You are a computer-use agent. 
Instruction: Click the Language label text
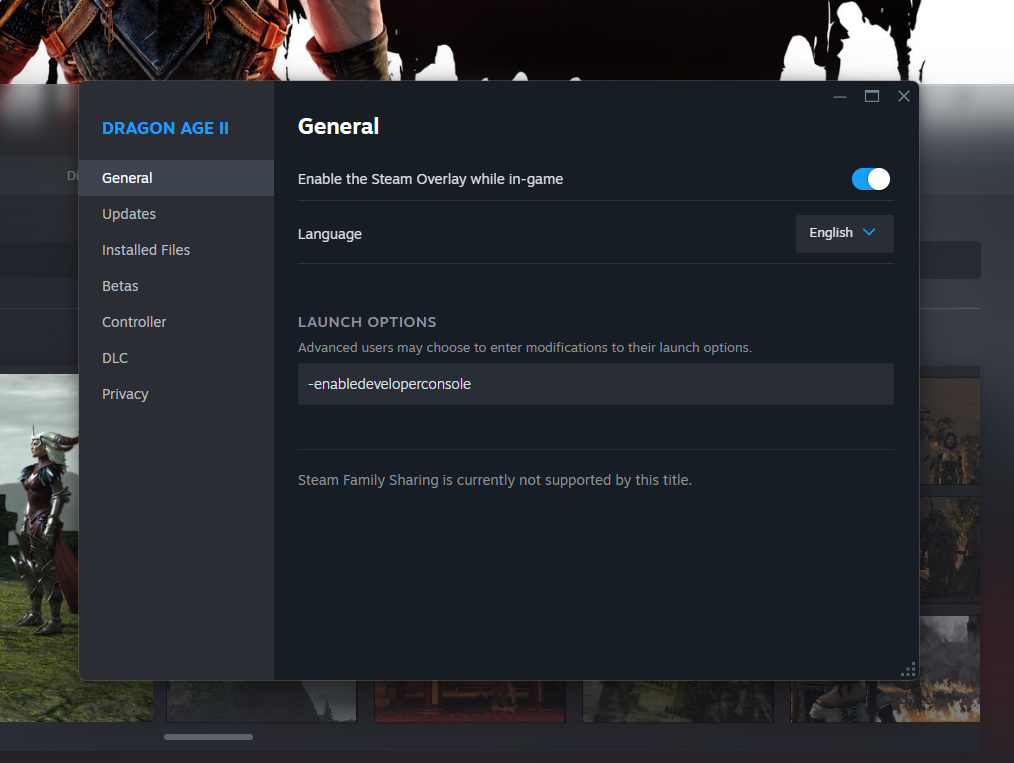click(330, 234)
